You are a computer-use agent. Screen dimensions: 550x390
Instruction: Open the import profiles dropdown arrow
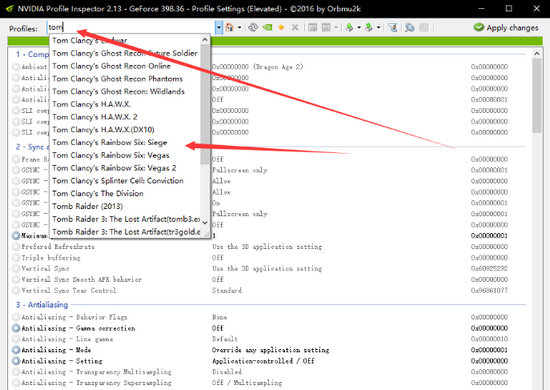378,27
